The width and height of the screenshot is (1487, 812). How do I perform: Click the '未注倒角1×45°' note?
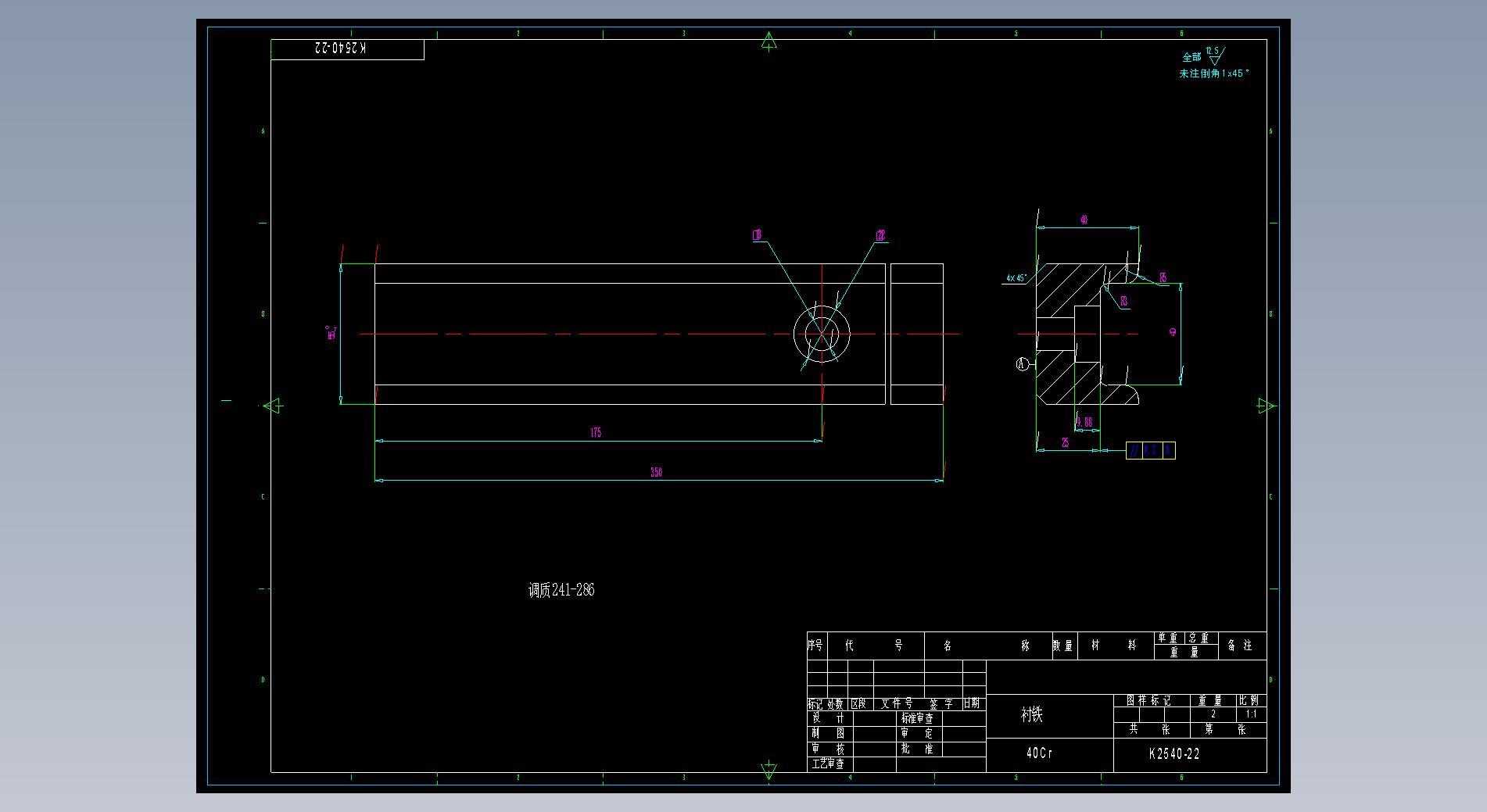coord(1214,73)
